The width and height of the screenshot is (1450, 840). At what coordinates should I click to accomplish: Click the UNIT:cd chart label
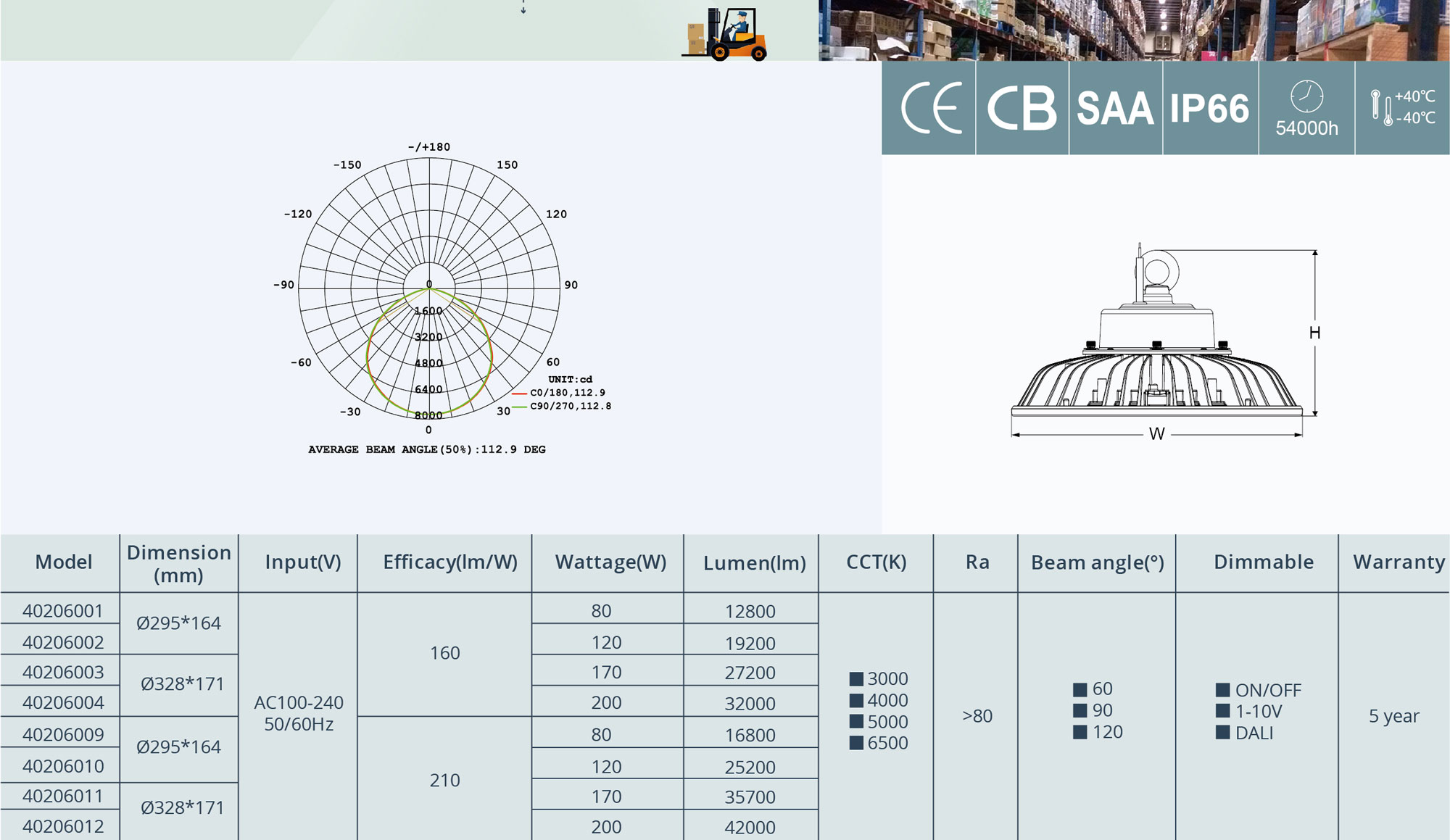pos(570,379)
